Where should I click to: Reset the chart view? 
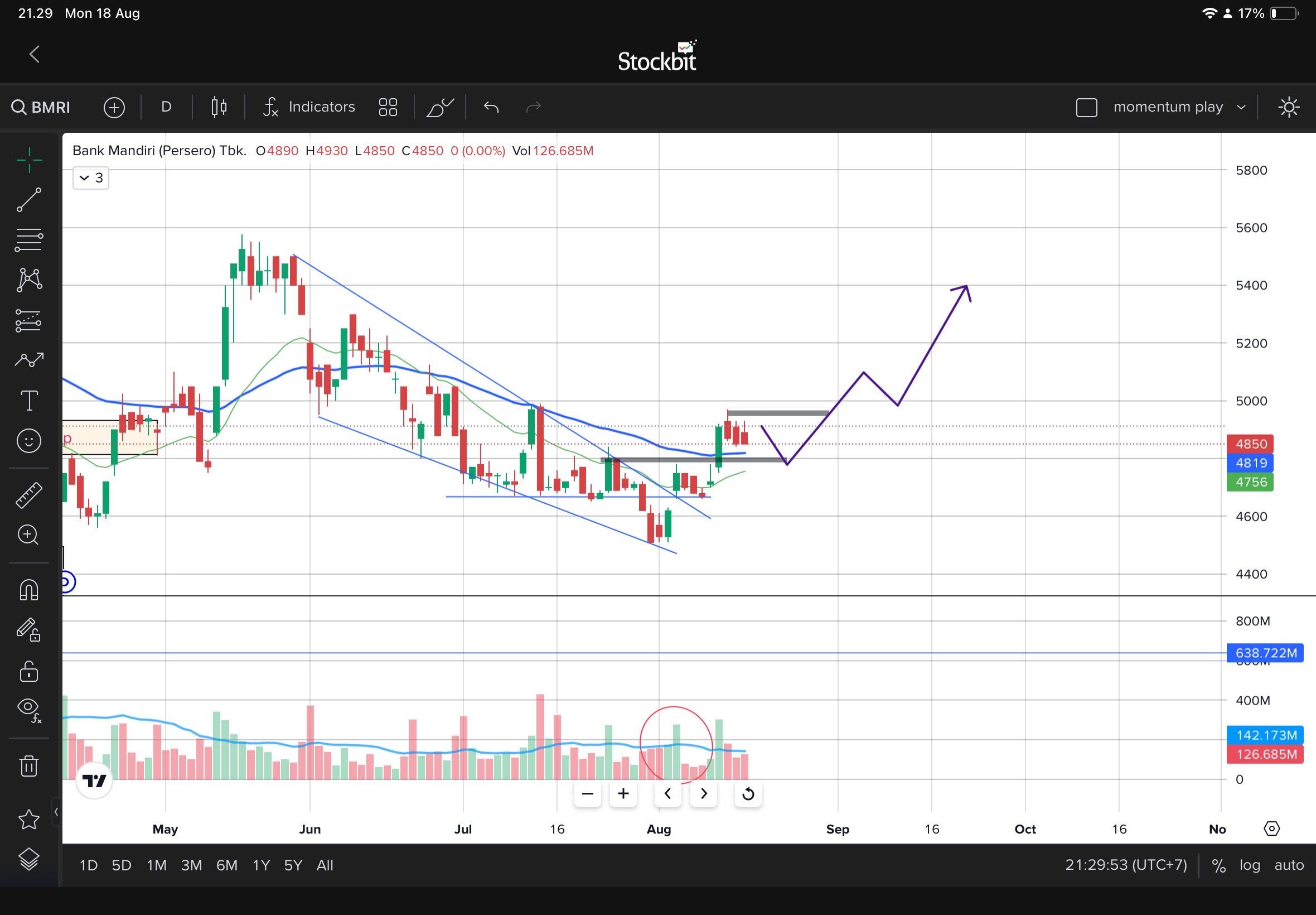coord(748,793)
